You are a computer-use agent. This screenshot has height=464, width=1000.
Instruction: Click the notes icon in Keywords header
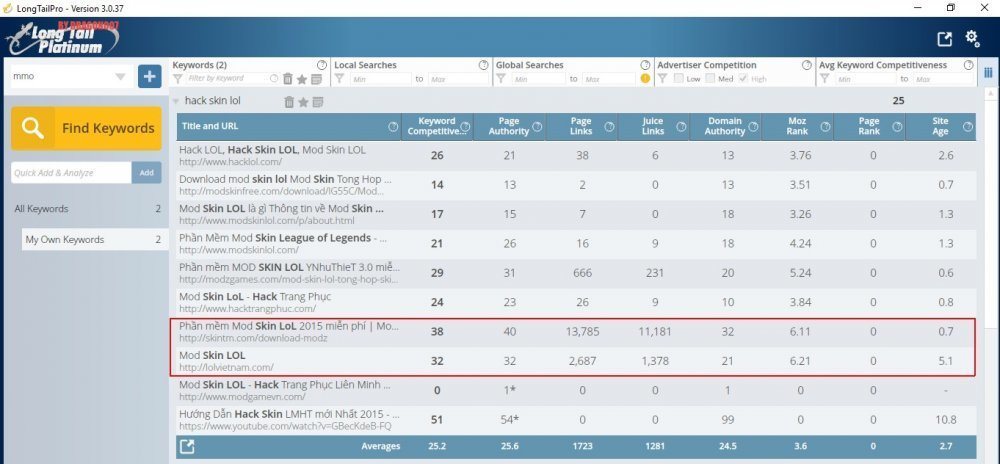[x=316, y=79]
